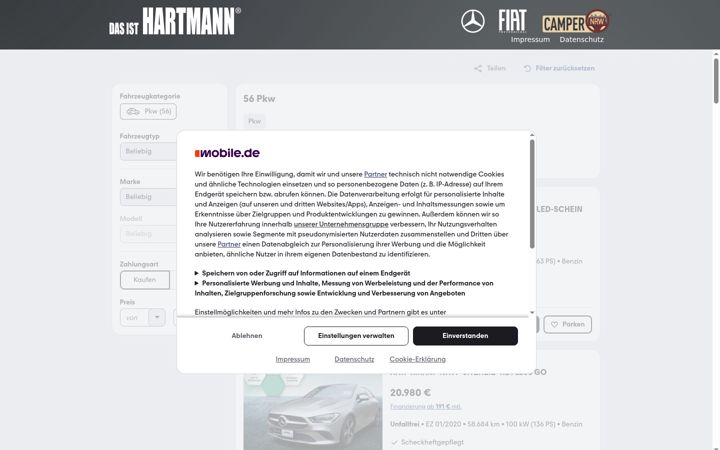Open the Cookie-Erklärung link
This screenshot has width=720, height=450.
pyautogui.click(x=417, y=360)
